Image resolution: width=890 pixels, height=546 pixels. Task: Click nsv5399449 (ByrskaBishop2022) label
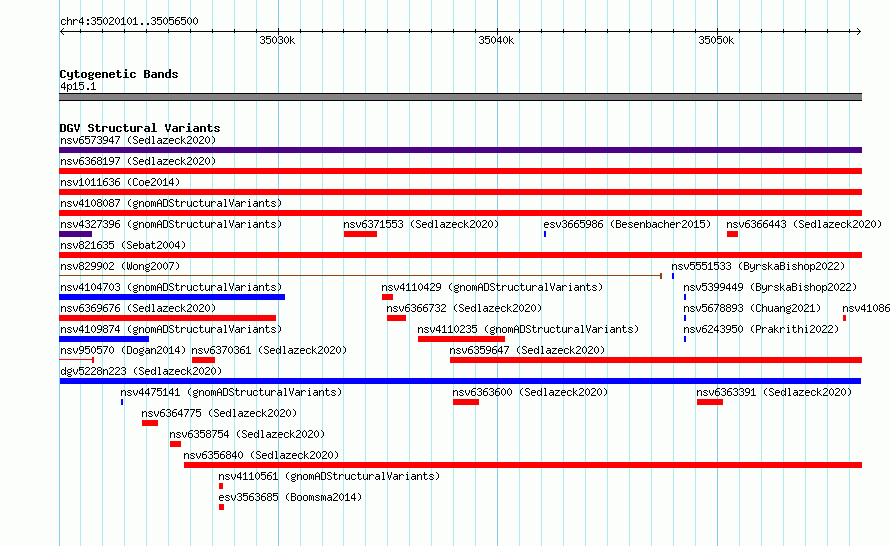(x=770, y=287)
